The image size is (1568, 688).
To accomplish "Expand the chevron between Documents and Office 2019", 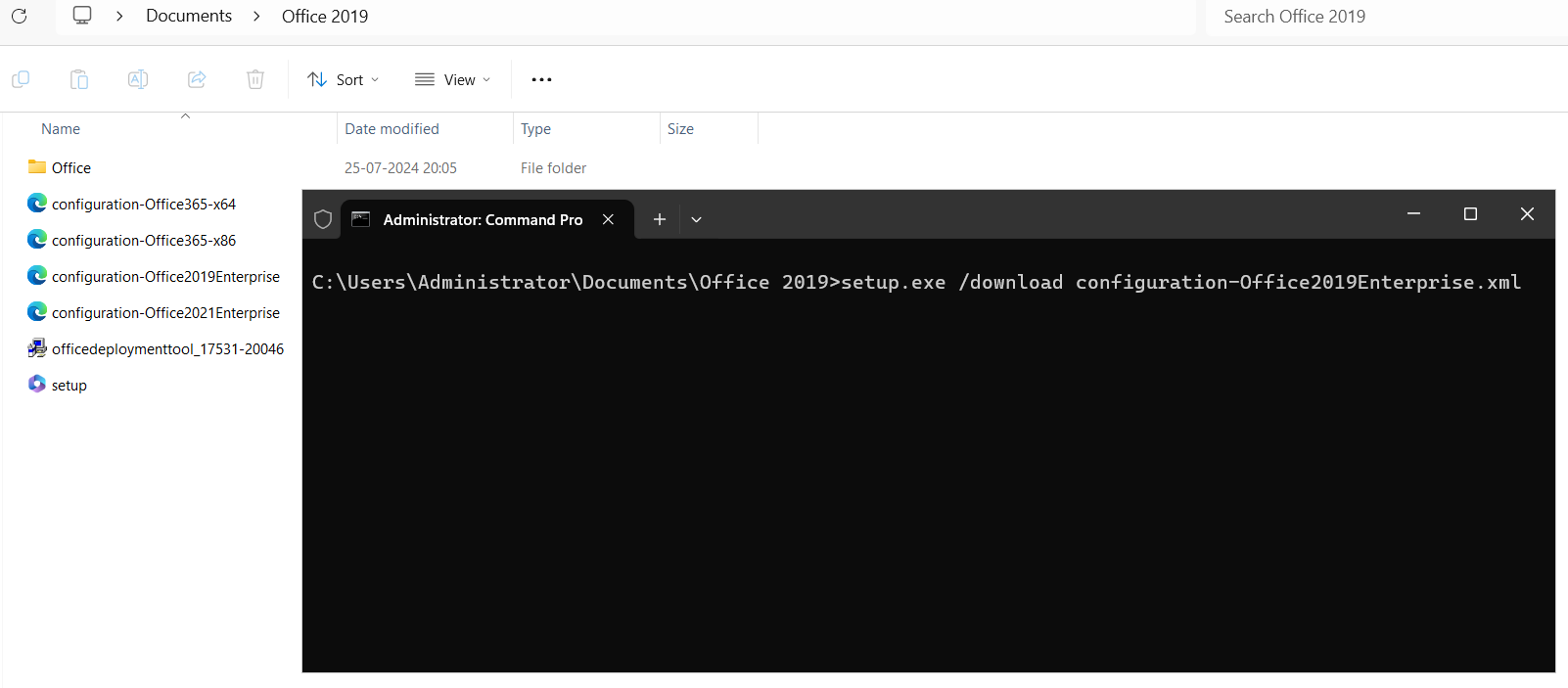I will [x=256, y=16].
